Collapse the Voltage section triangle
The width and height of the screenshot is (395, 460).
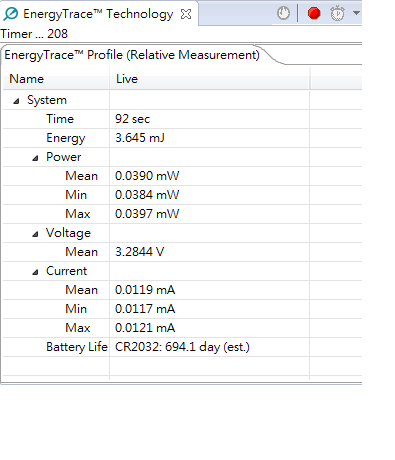click(35, 234)
